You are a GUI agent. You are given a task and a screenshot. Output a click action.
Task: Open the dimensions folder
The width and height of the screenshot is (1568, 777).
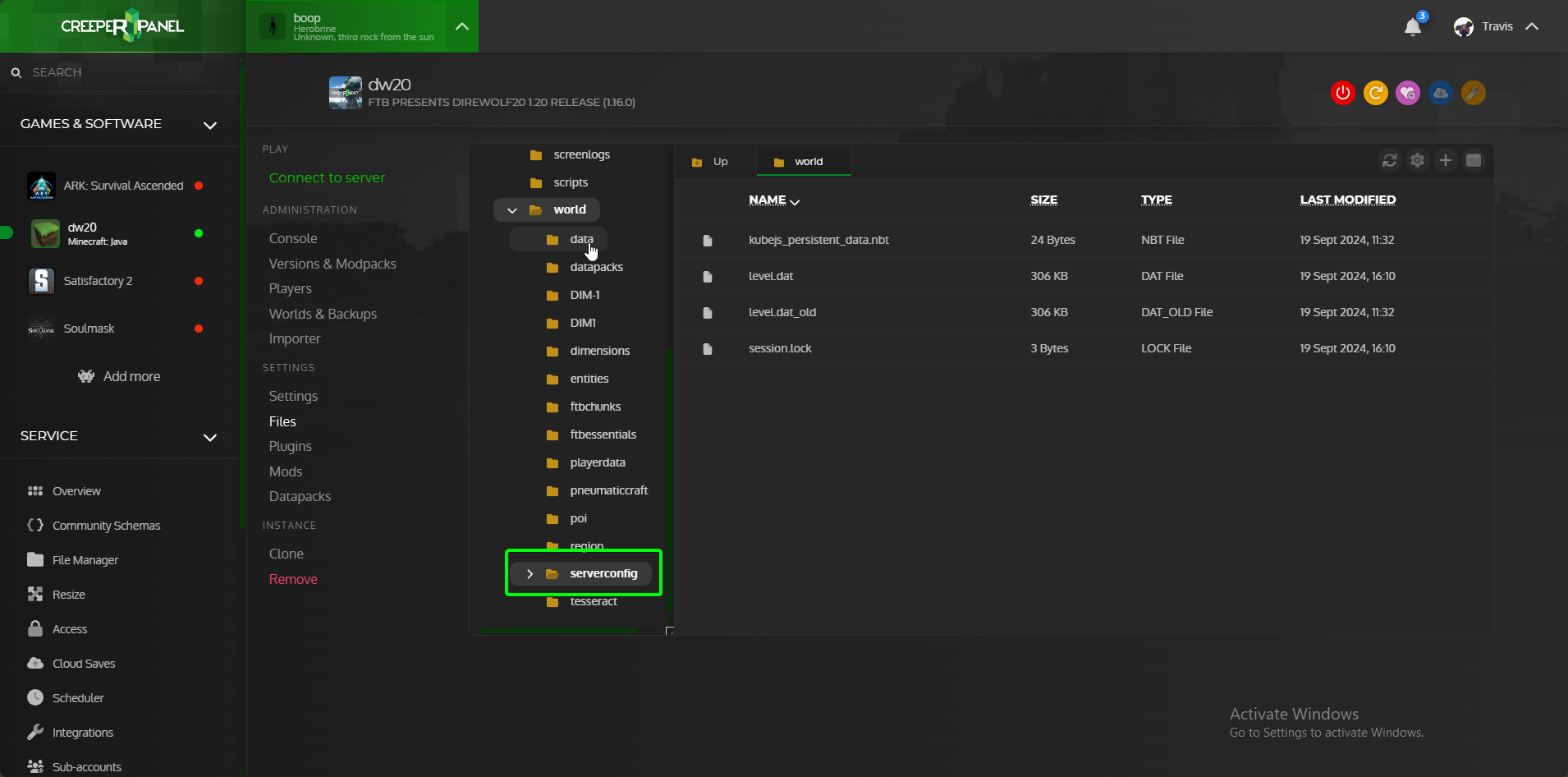coord(599,351)
